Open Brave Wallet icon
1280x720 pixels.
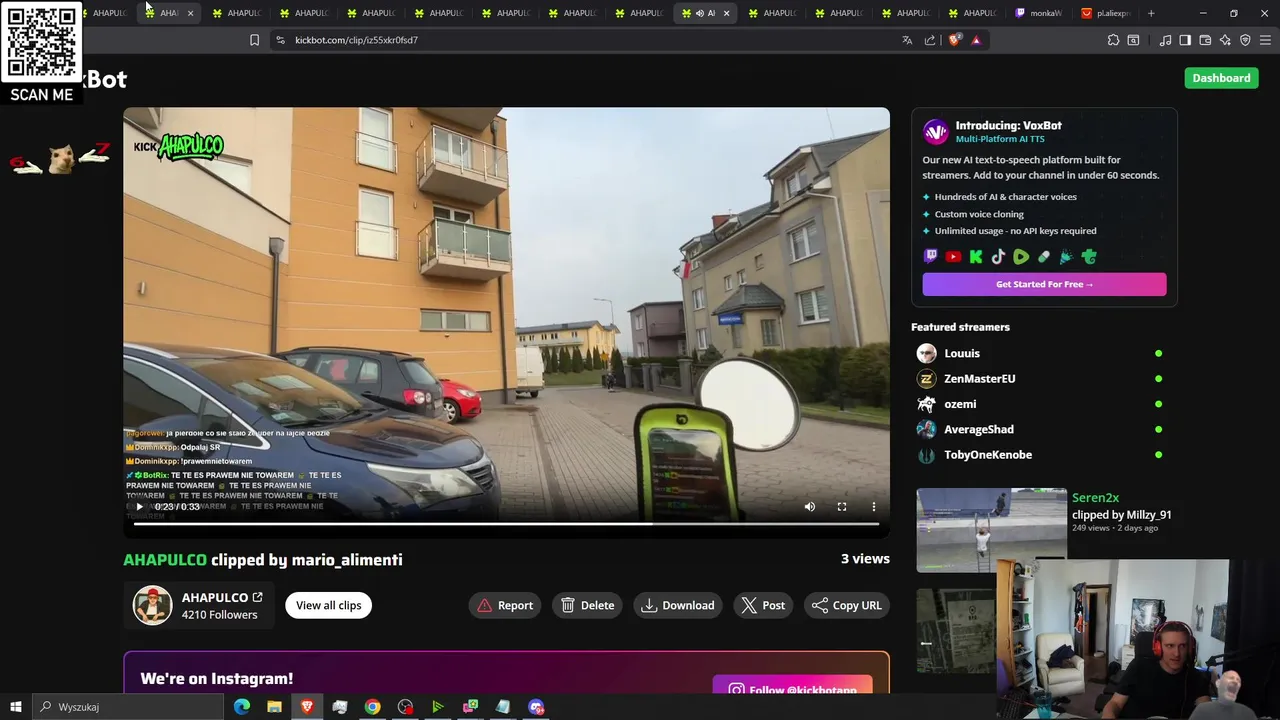click(1205, 40)
